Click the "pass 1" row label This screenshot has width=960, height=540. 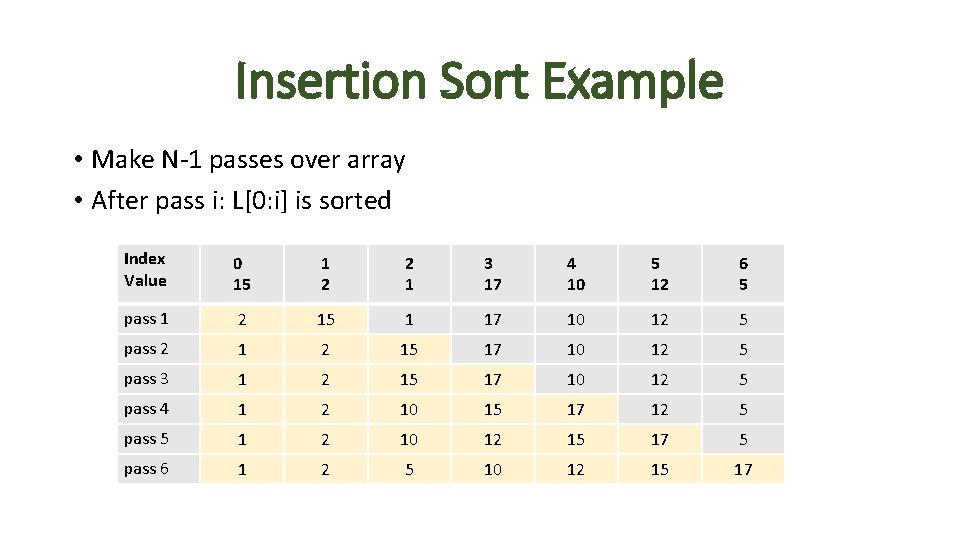[158, 319]
